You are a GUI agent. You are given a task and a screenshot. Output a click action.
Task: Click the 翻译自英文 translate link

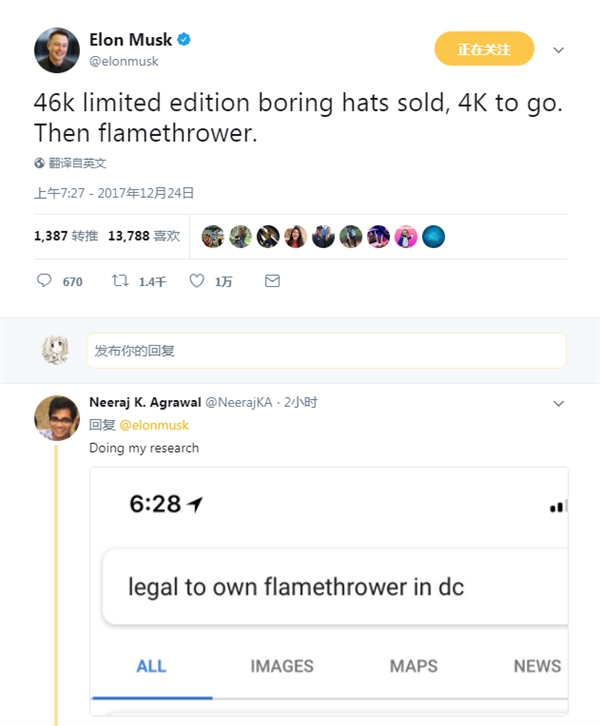tap(77, 163)
